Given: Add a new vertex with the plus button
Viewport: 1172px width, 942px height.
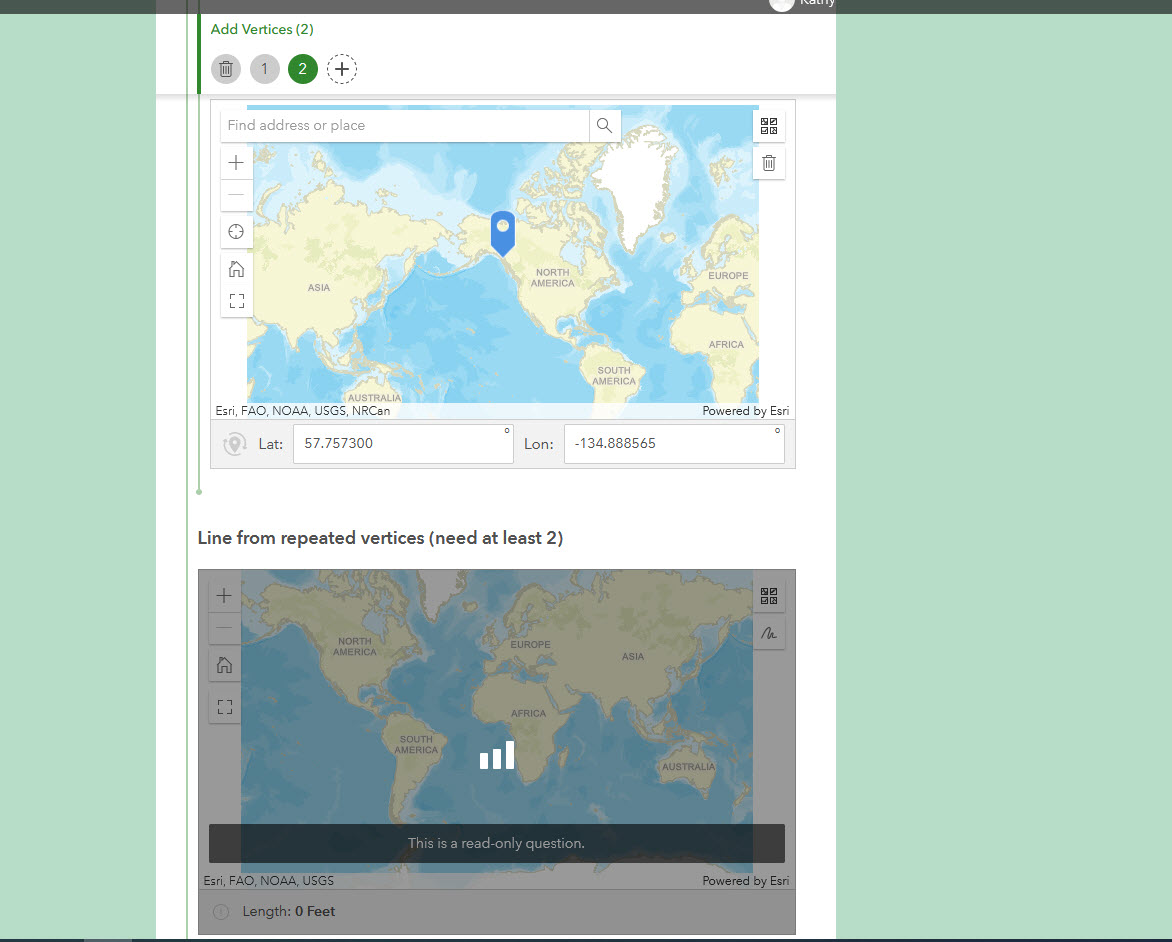Looking at the screenshot, I should pyautogui.click(x=342, y=69).
